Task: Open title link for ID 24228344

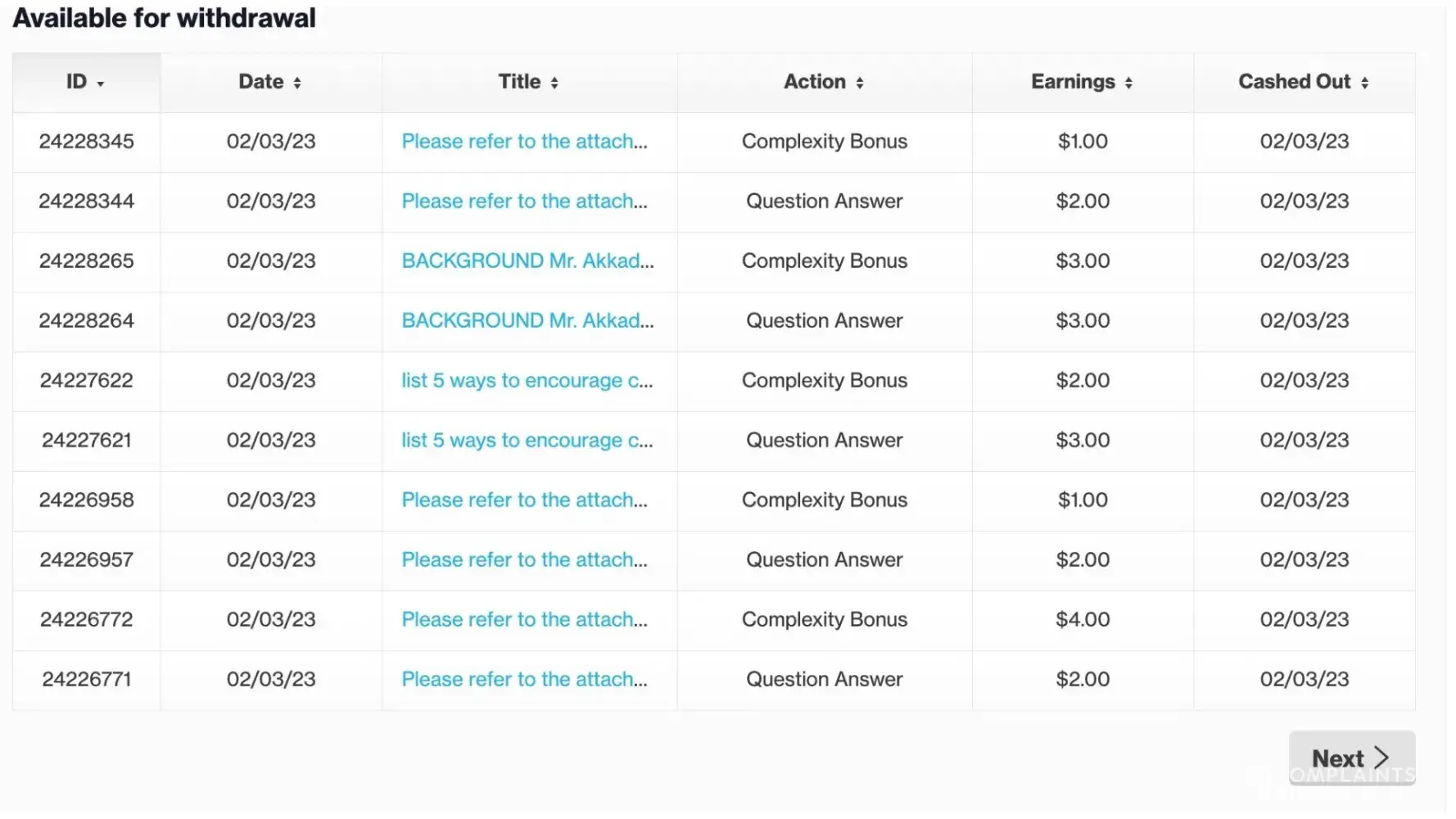Action: pos(524,201)
